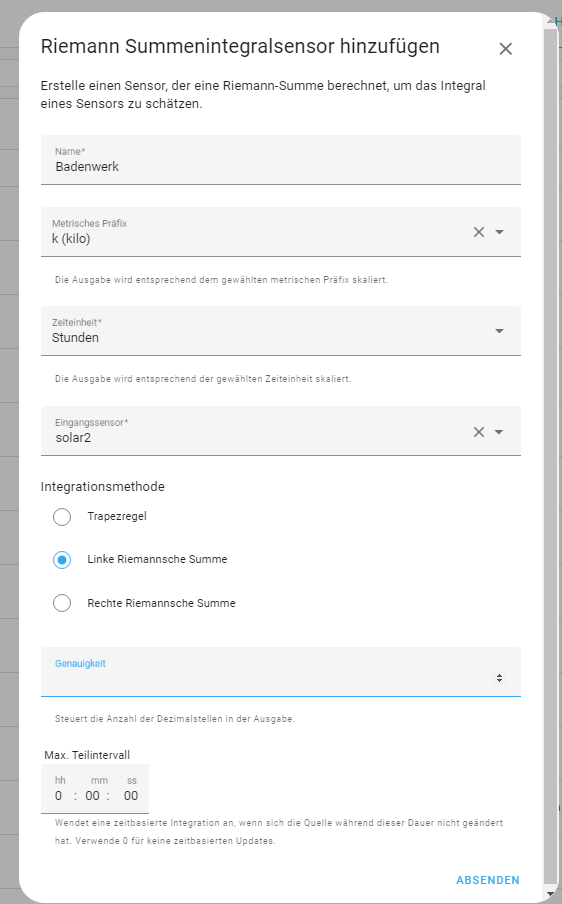Choose Rechte Riemannsche Summe radio button
The width and height of the screenshot is (562, 904).
[62, 603]
